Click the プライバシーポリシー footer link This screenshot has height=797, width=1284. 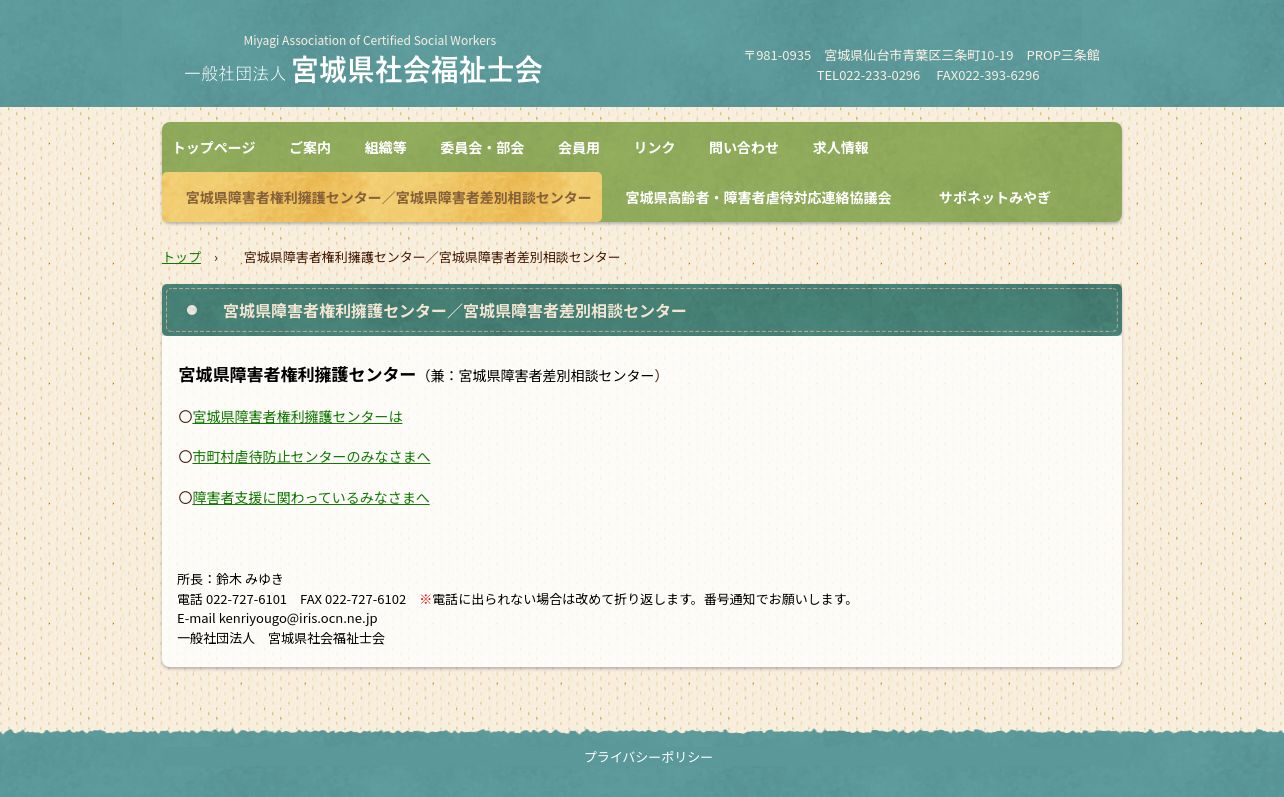pyautogui.click(x=648, y=757)
